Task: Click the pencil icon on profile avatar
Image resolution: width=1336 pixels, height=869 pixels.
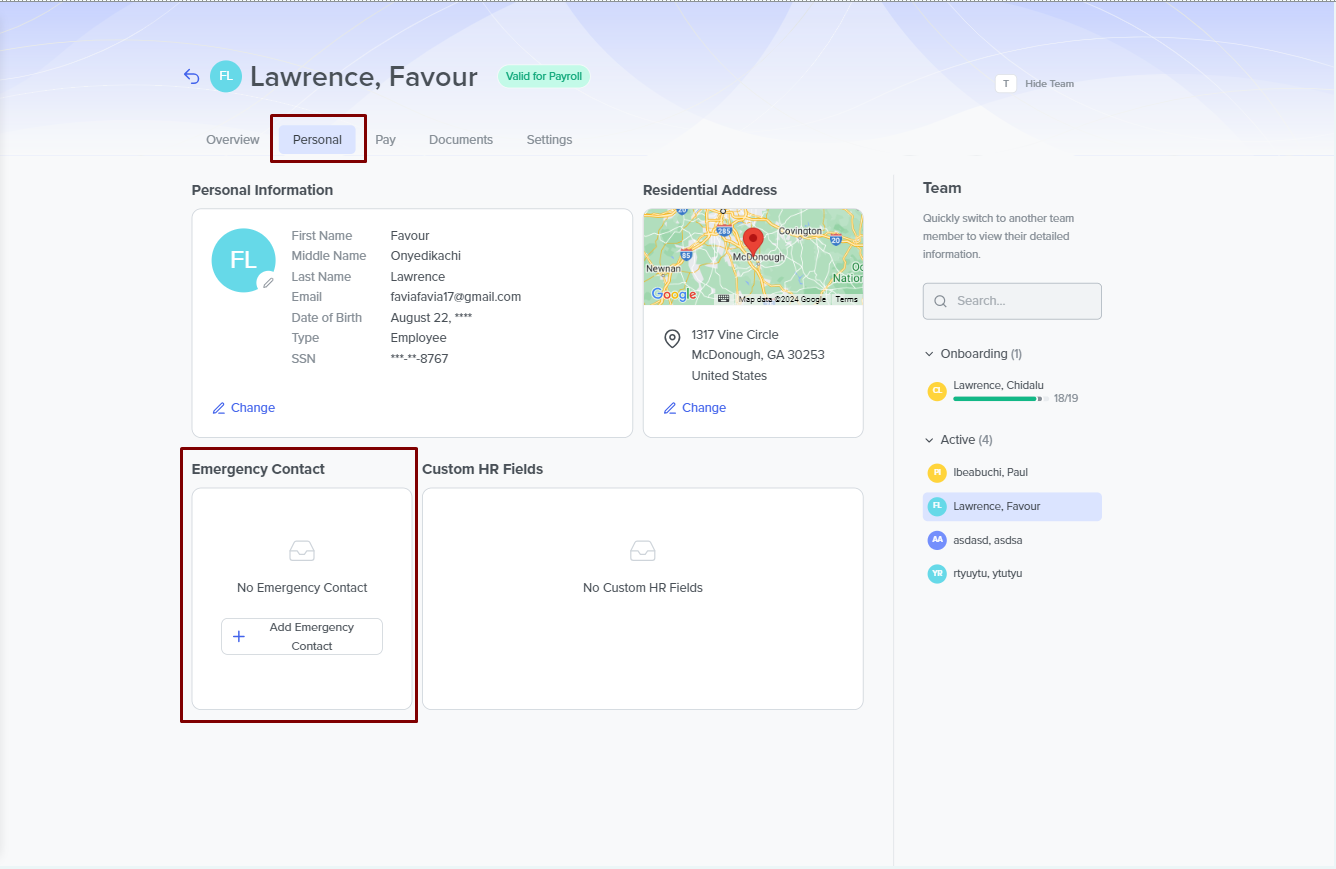Action: point(267,283)
